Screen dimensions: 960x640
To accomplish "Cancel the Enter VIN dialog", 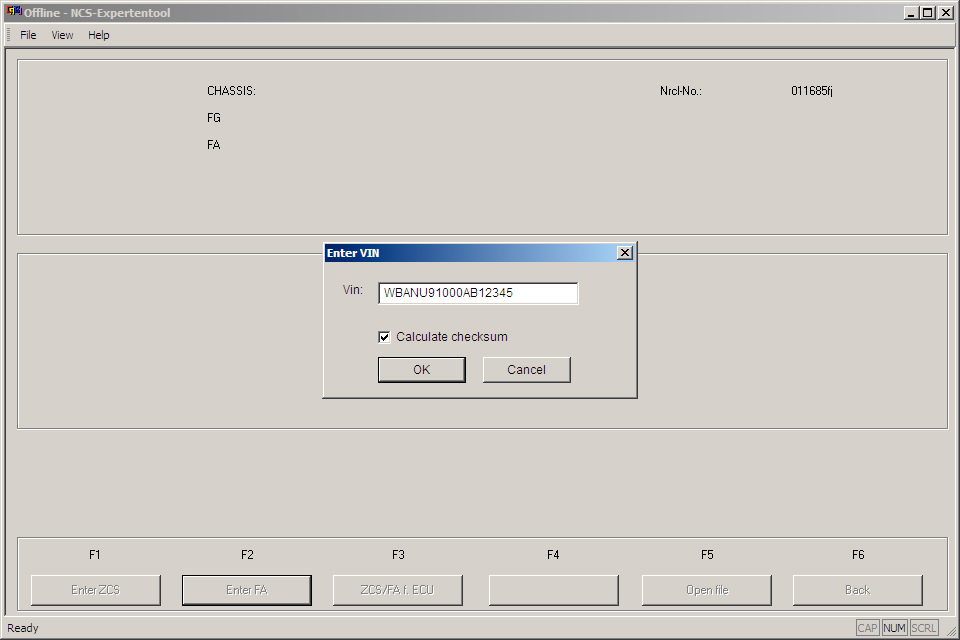I will [527, 370].
